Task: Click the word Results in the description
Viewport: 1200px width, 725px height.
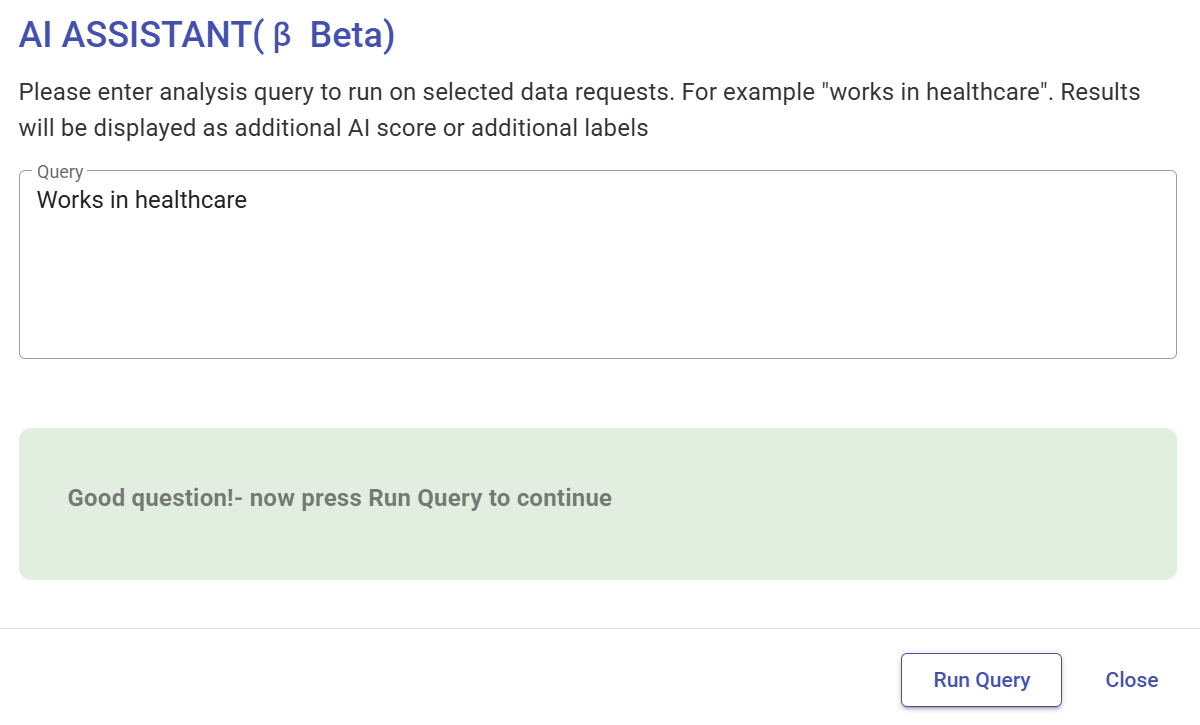Action: pyautogui.click(x=1100, y=93)
